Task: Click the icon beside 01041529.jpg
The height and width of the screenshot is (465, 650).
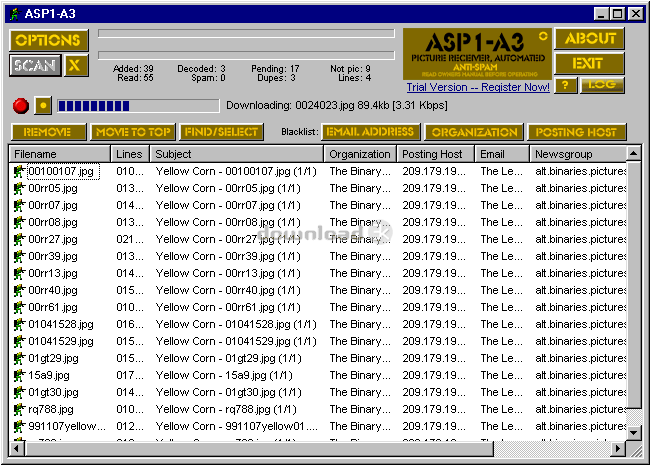Action: [19, 341]
